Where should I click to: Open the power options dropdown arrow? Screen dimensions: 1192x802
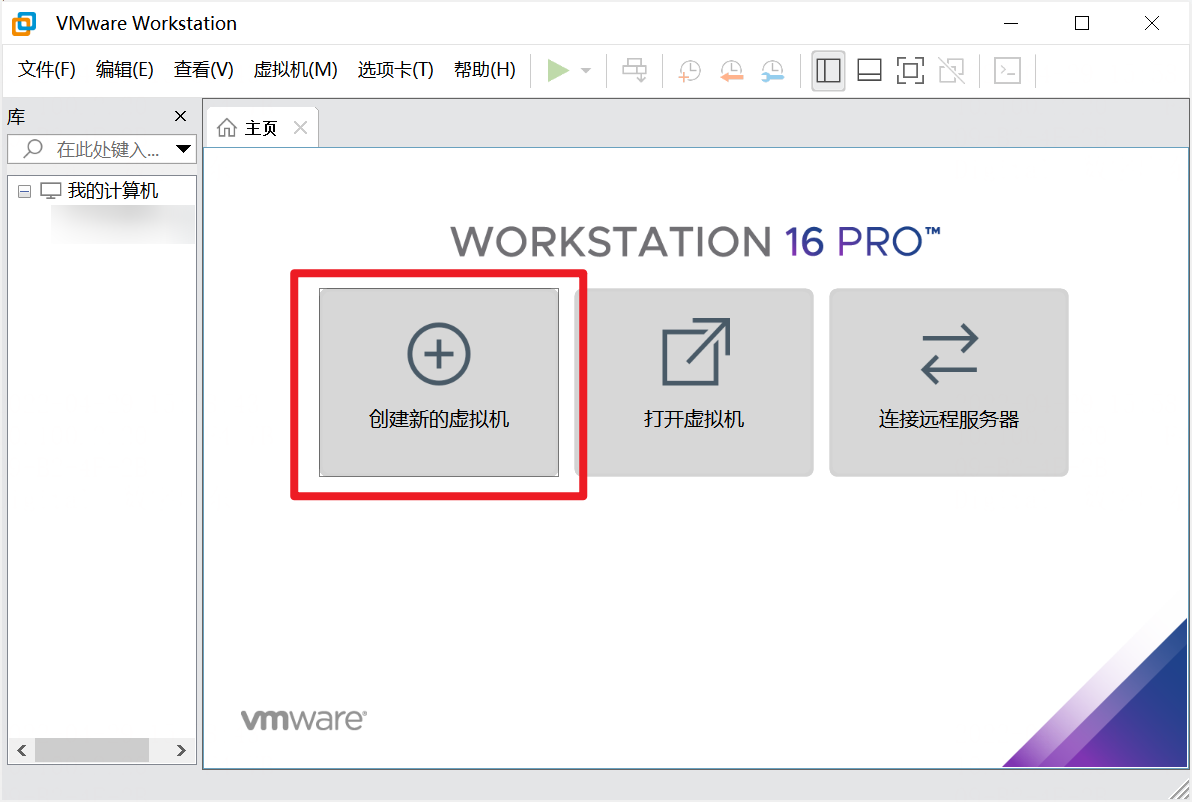tap(585, 71)
